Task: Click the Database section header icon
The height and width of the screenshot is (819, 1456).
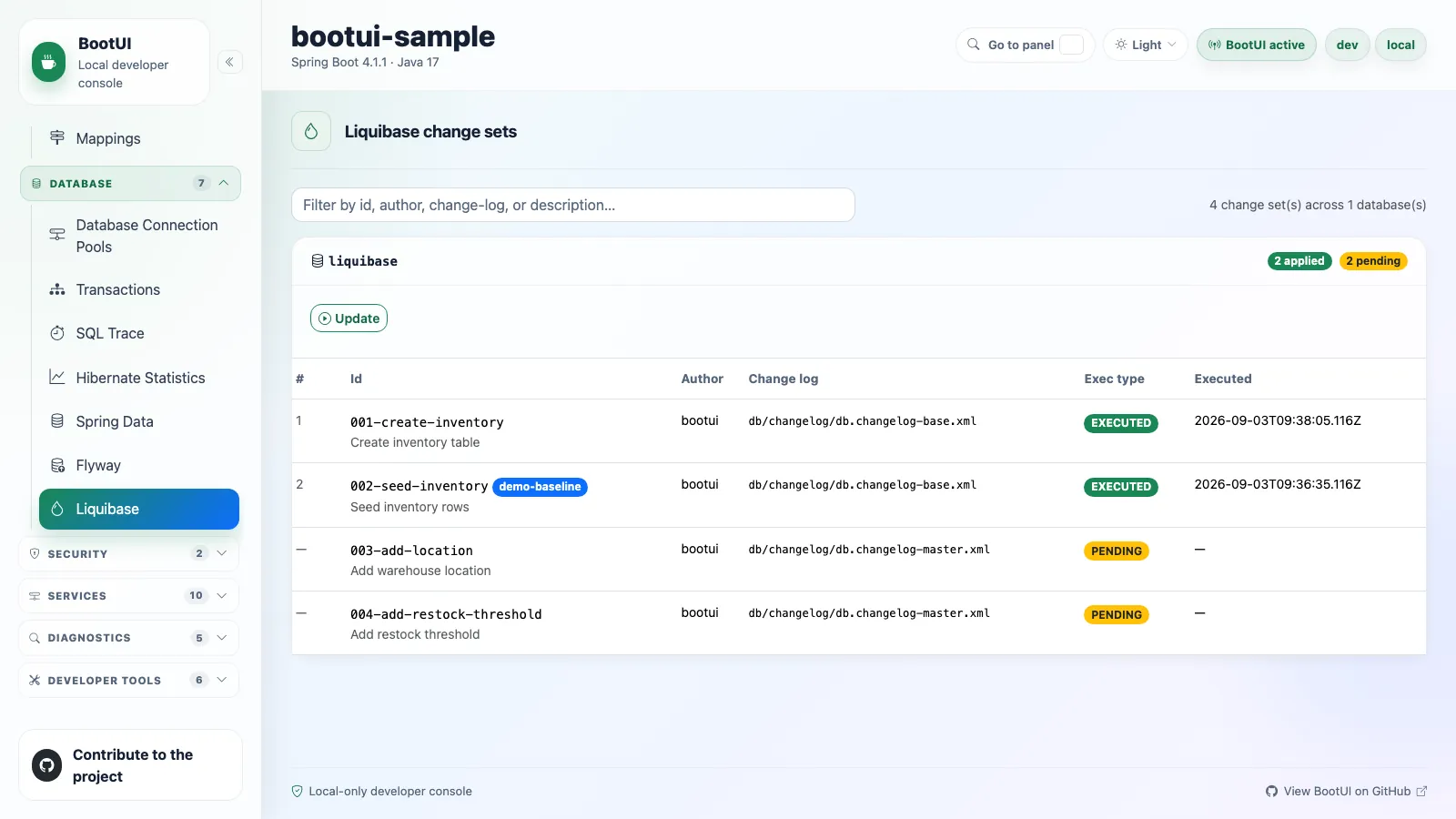Action: [x=36, y=184]
